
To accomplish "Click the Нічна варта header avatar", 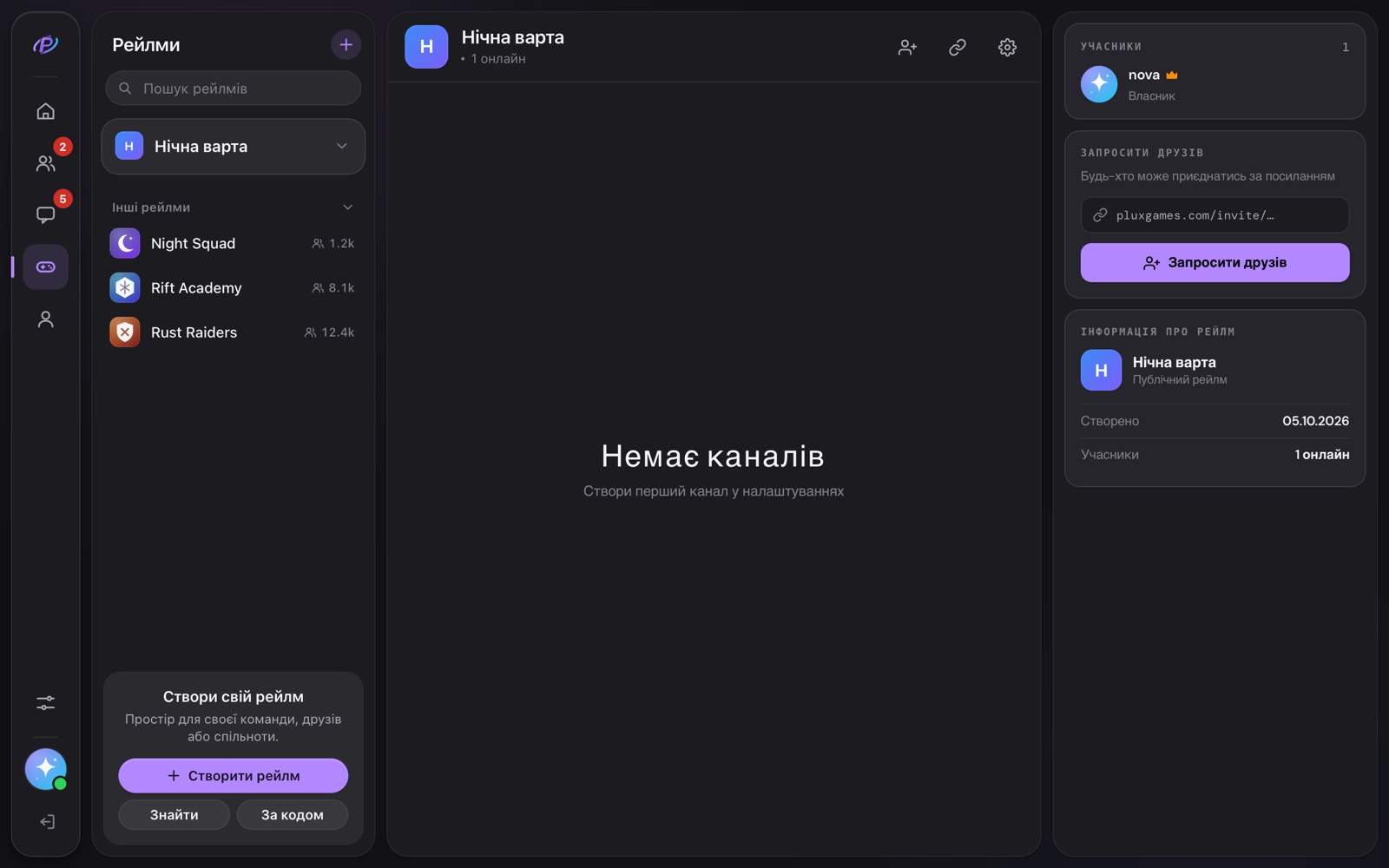I will click(x=426, y=47).
